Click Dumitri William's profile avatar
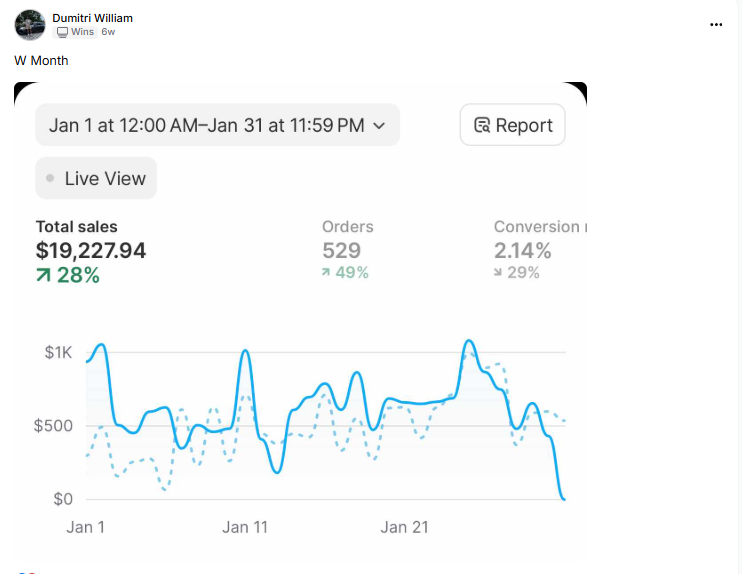 [30, 25]
